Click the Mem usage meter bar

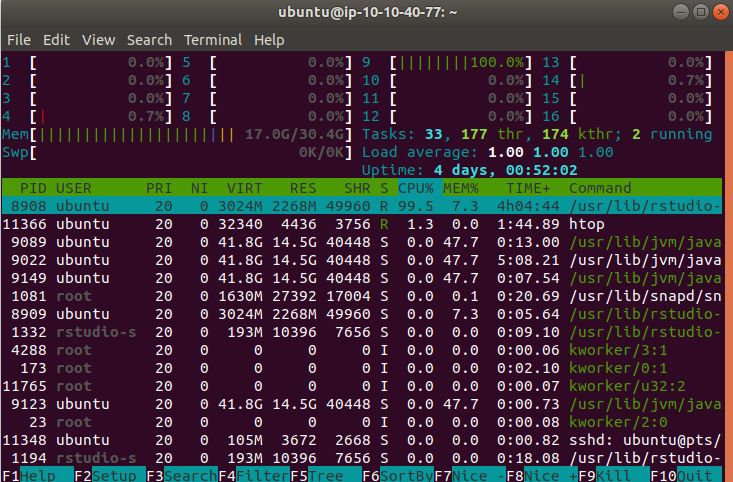(177, 135)
